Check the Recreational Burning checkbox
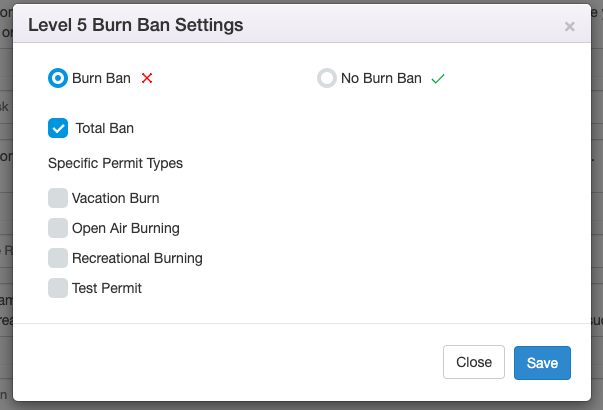The height and width of the screenshot is (410, 603). (58, 258)
